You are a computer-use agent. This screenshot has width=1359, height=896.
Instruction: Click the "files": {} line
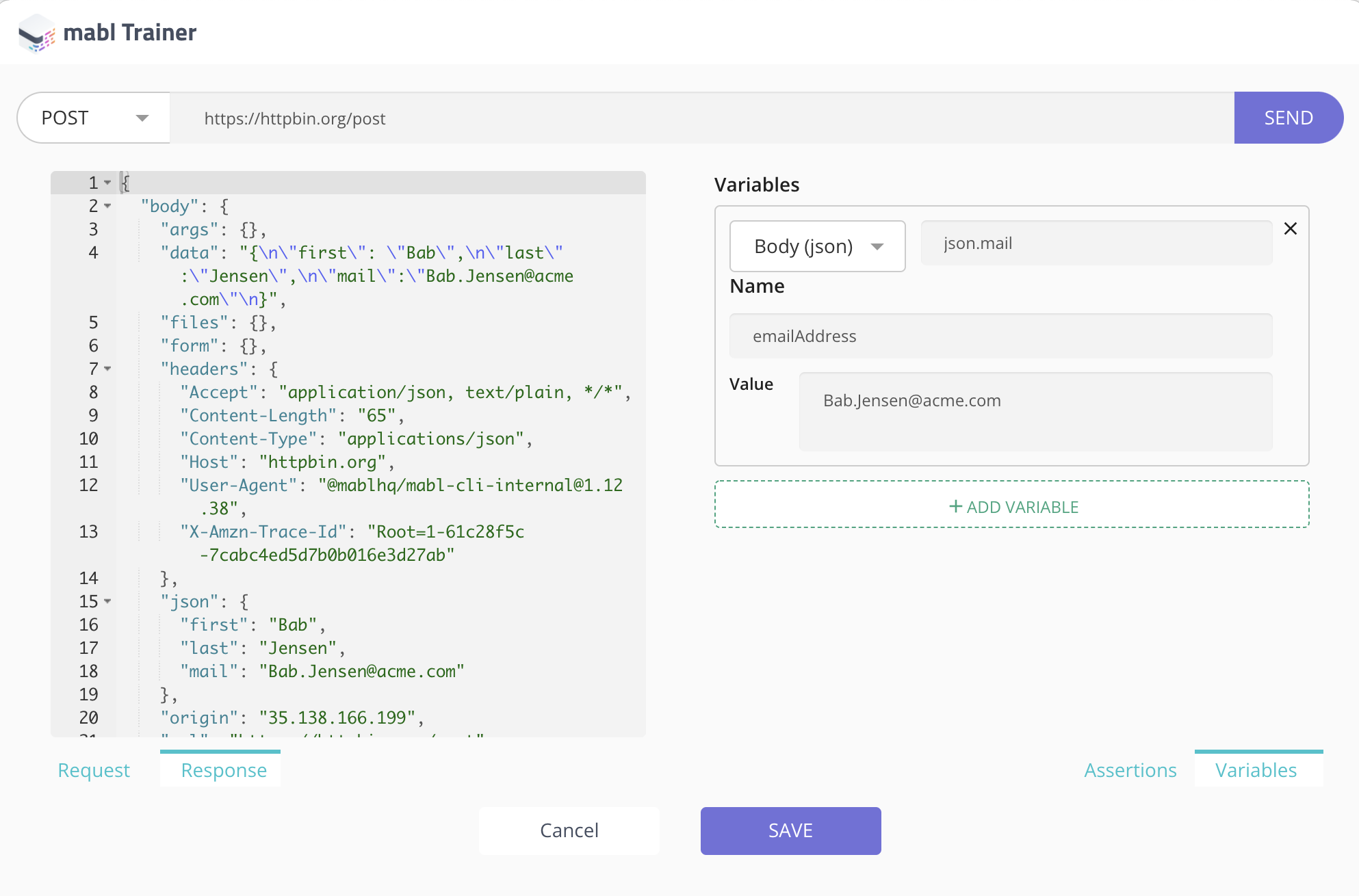click(x=218, y=322)
